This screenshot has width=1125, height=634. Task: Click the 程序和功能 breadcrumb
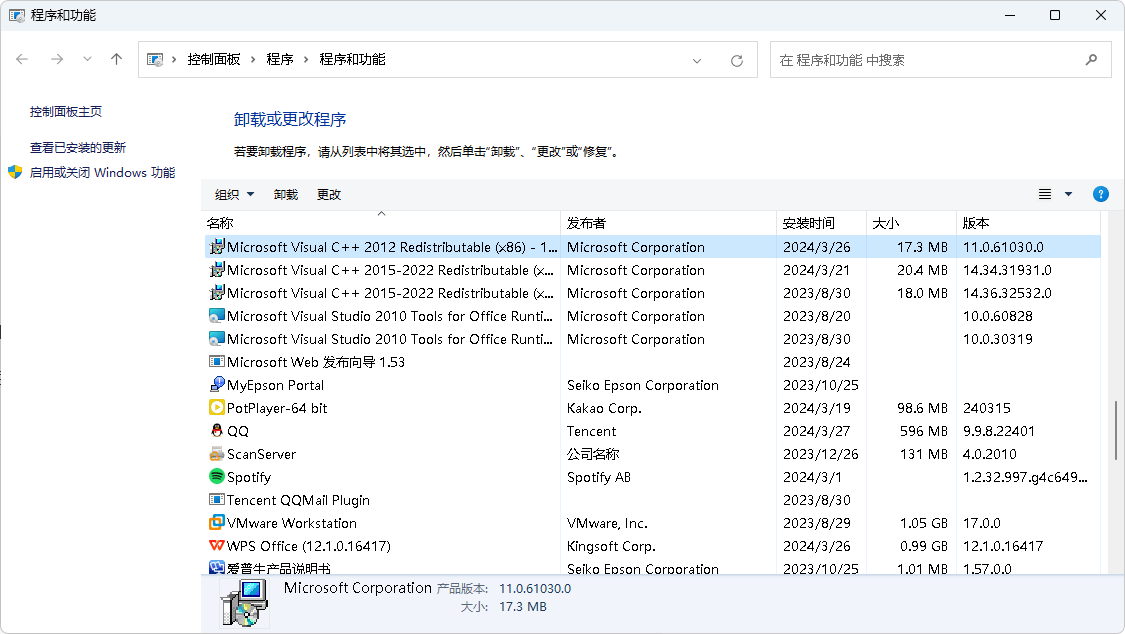pos(352,60)
